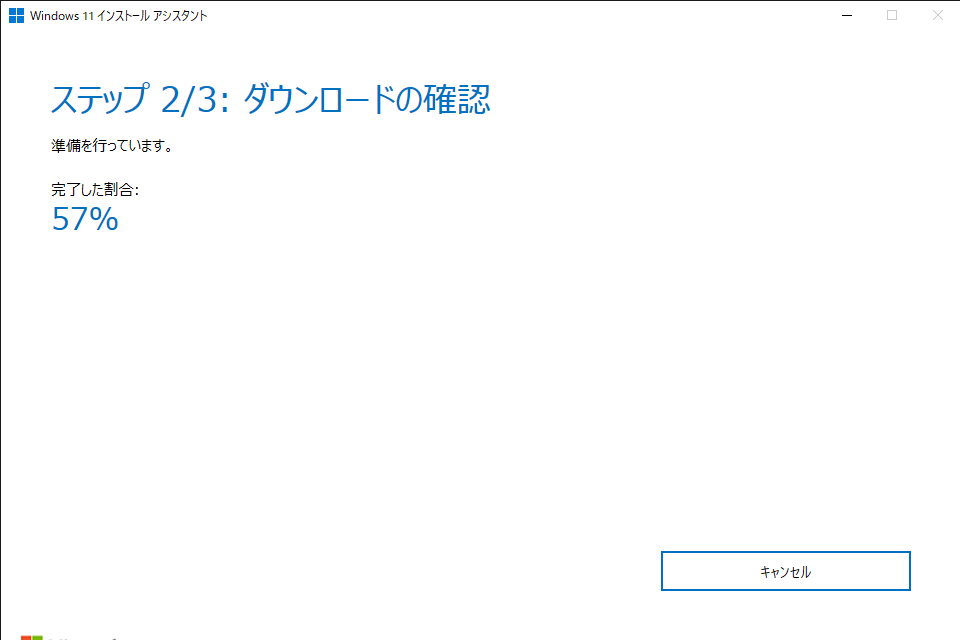Minimize the install assistant window

[x=847, y=15]
